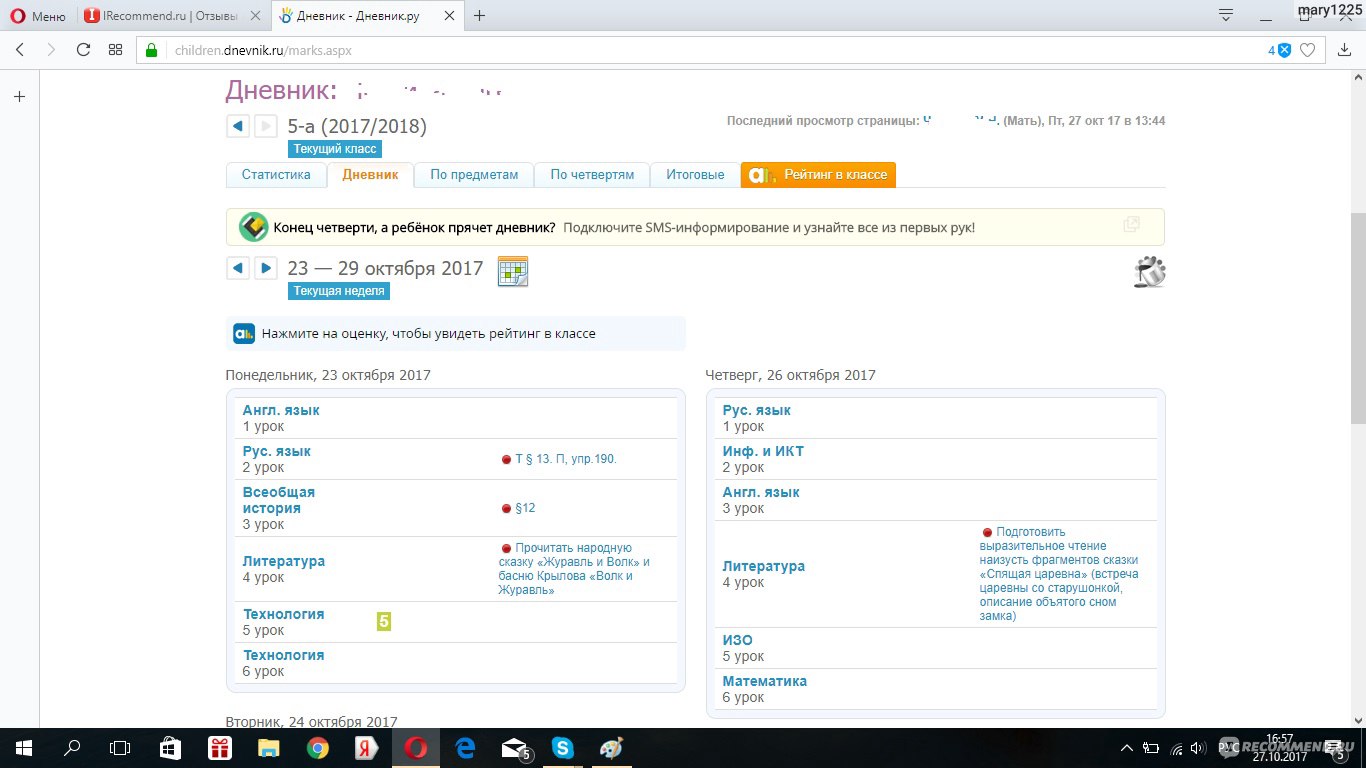This screenshot has width=1366, height=768.
Task: Click the Текущая неделя label
Action: [338, 291]
